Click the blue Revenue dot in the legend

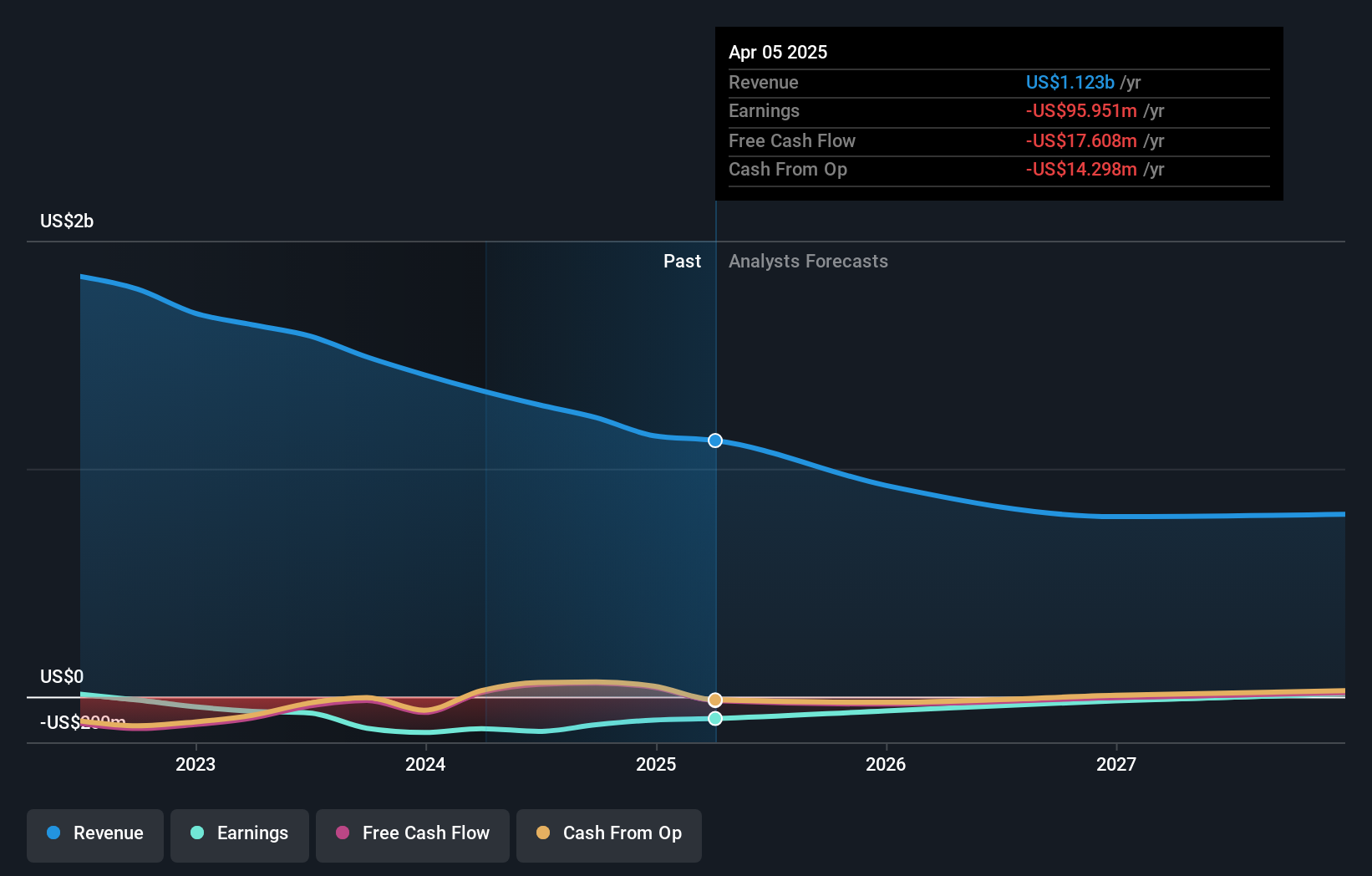53,833
